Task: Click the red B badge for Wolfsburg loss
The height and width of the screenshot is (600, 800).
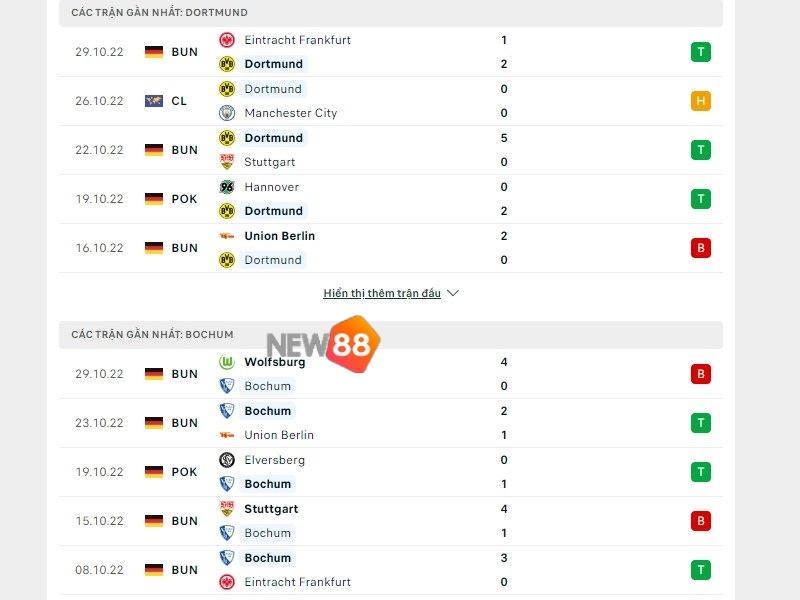Action: [x=701, y=373]
